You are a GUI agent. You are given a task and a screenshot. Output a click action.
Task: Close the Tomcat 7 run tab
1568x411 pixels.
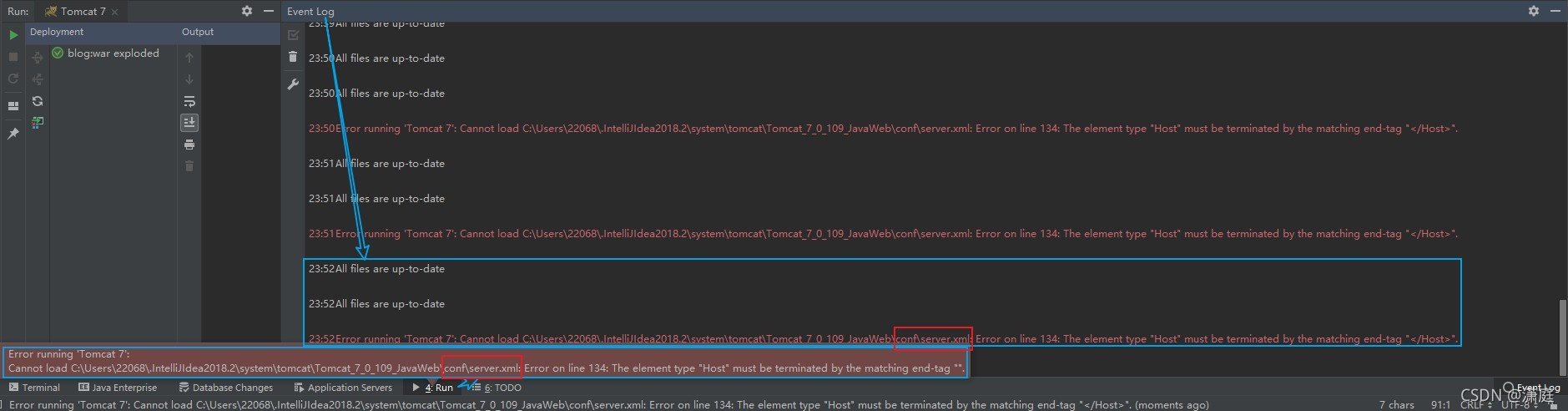[115, 12]
